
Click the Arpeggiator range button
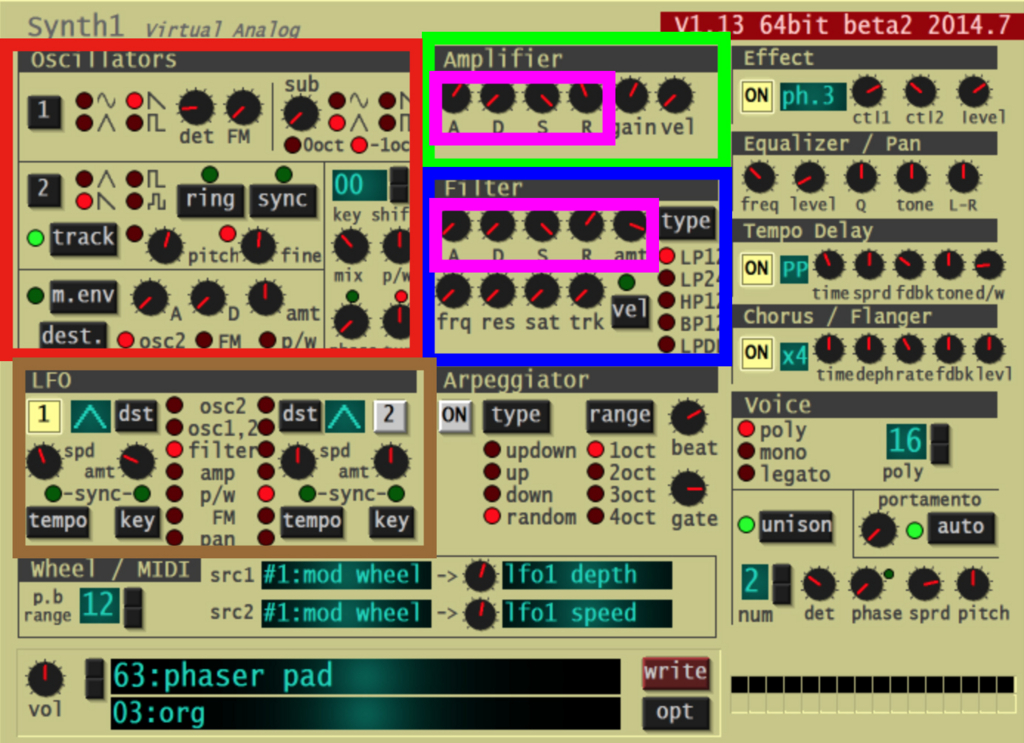point(620,416)
